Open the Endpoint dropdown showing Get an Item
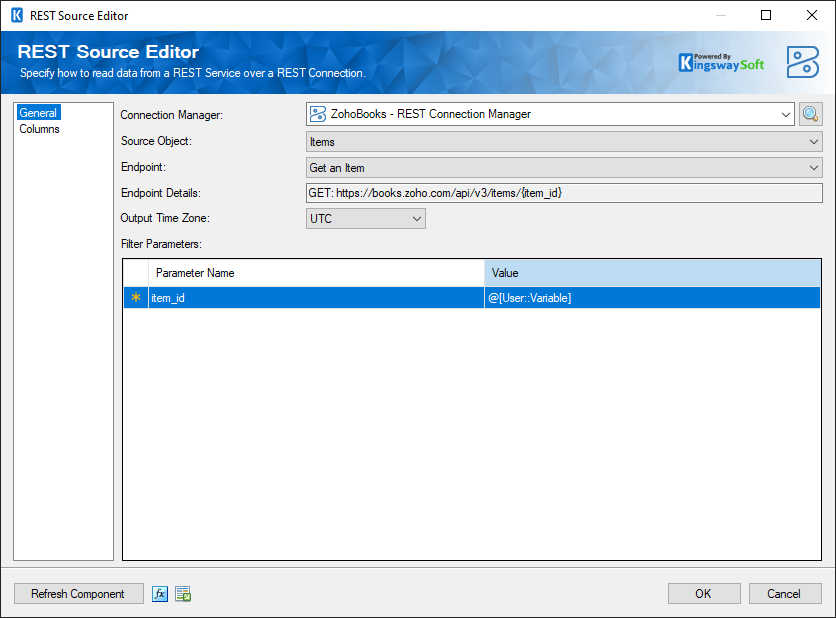The image size is (836, 618). (x=564, y=168)
